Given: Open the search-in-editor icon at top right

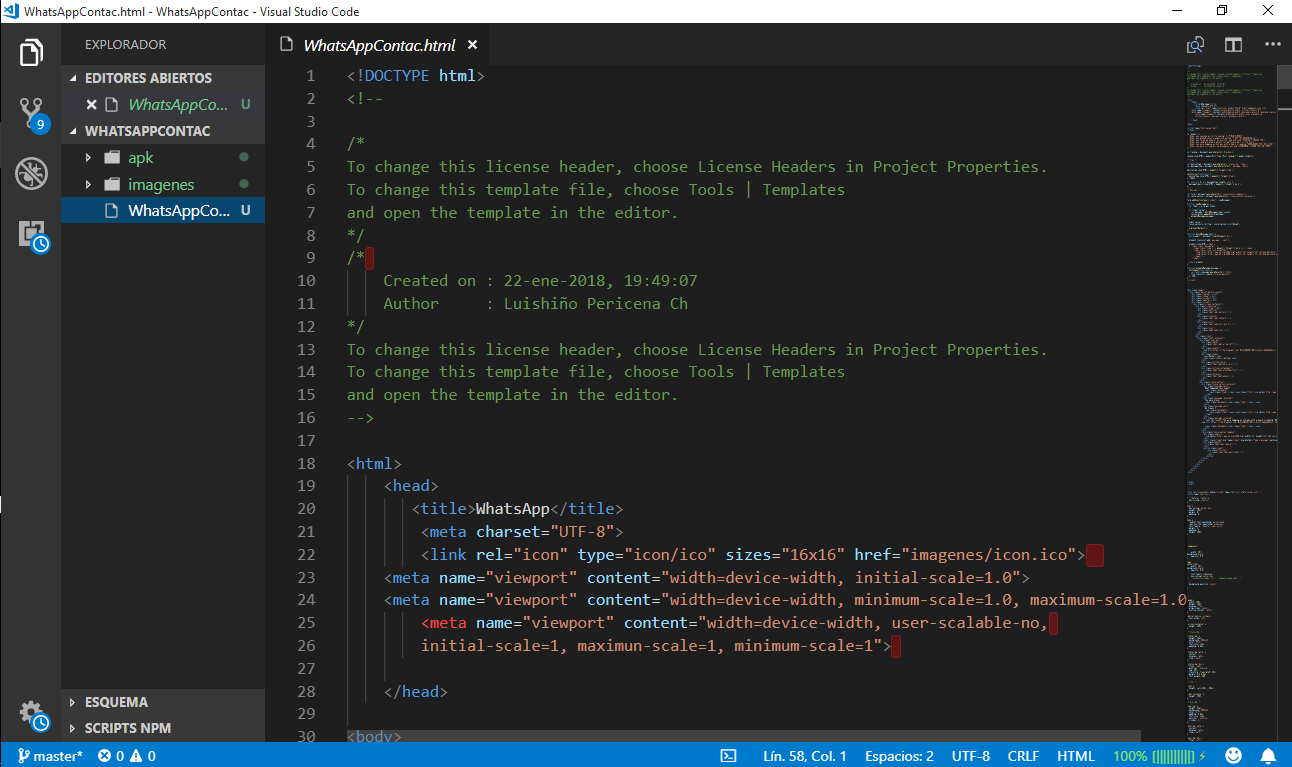Looking at the screenshot, I should 1195,45.
